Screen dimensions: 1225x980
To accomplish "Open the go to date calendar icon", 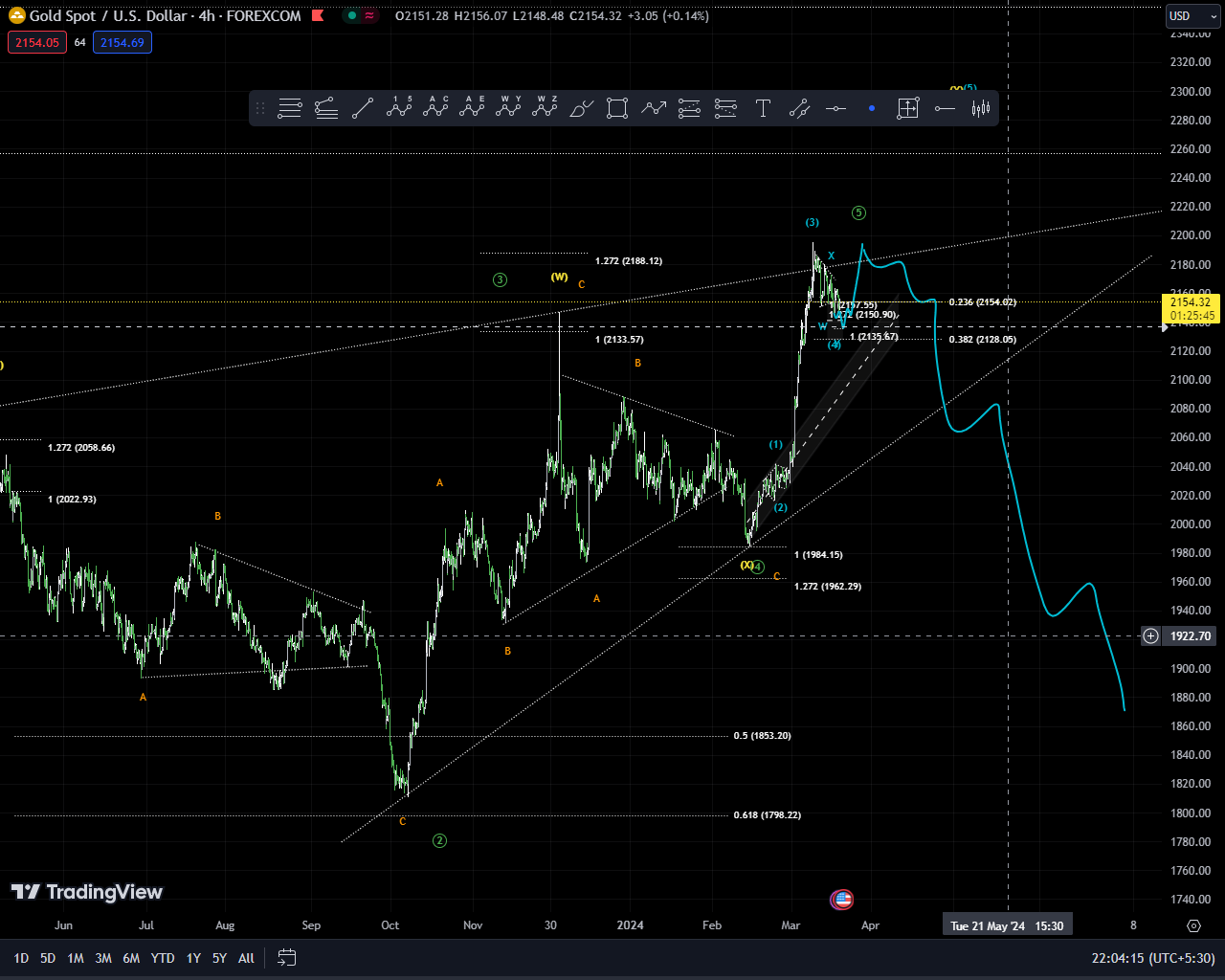I will (x=286, y=958).
